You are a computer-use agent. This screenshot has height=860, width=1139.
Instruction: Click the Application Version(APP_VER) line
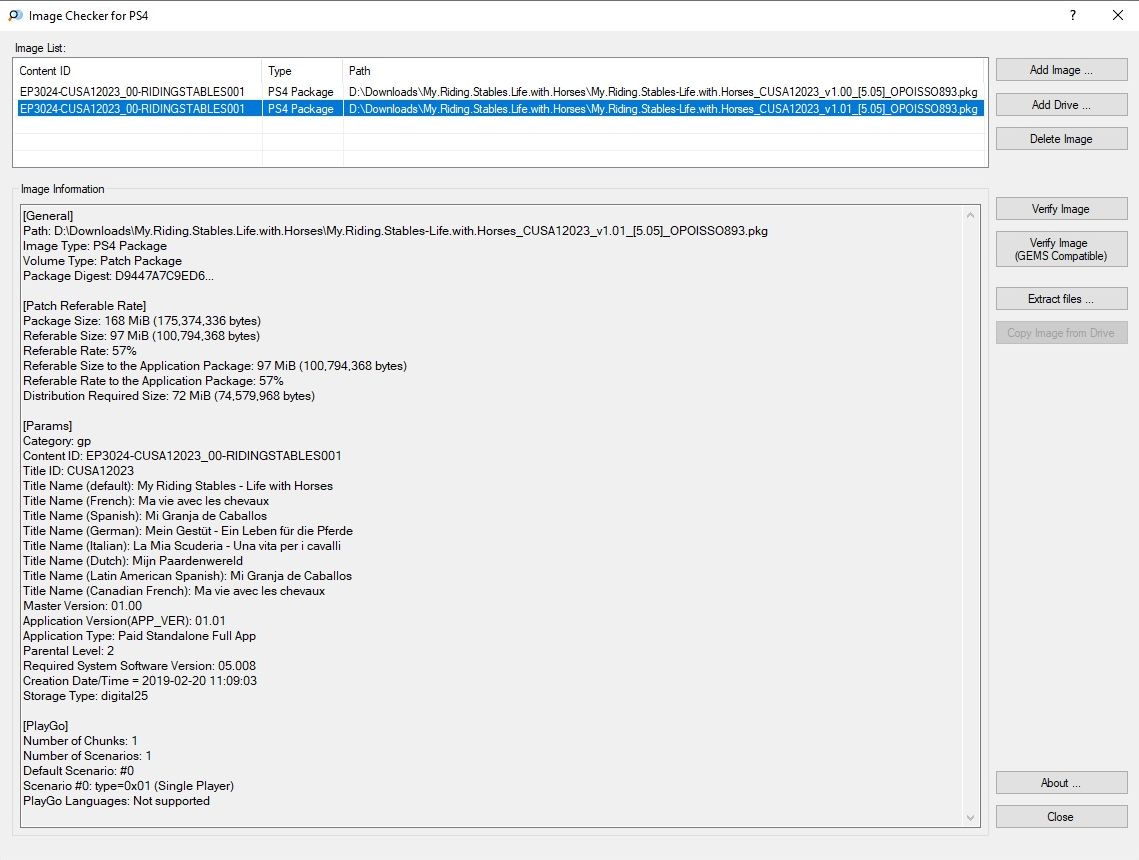(124, 621)
